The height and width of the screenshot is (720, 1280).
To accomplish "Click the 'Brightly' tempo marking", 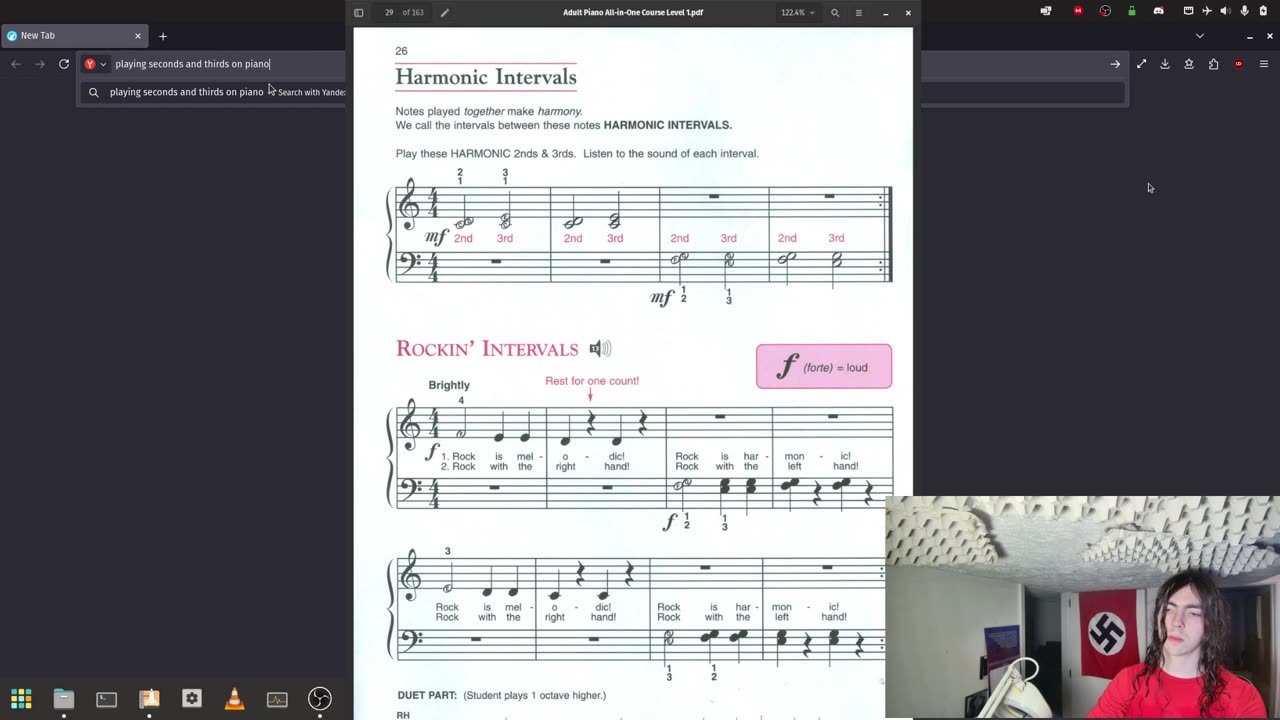I will [449, 385].
